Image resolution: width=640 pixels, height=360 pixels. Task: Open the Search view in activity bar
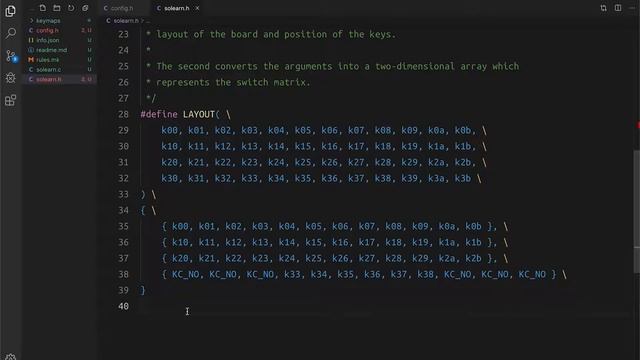point(11,33)
